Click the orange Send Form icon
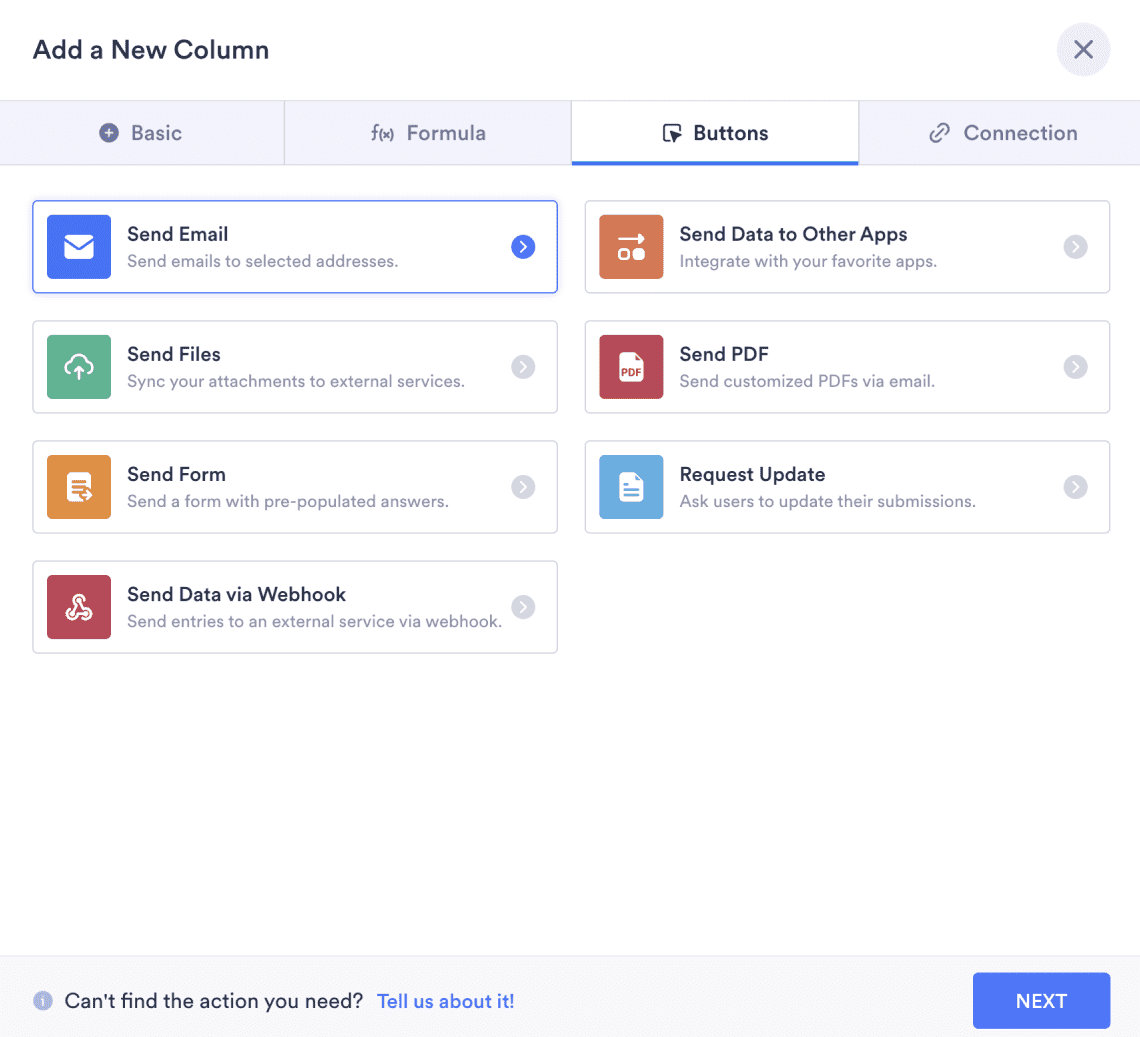Screen dimensions: 1140x1037 coord(79,487)
